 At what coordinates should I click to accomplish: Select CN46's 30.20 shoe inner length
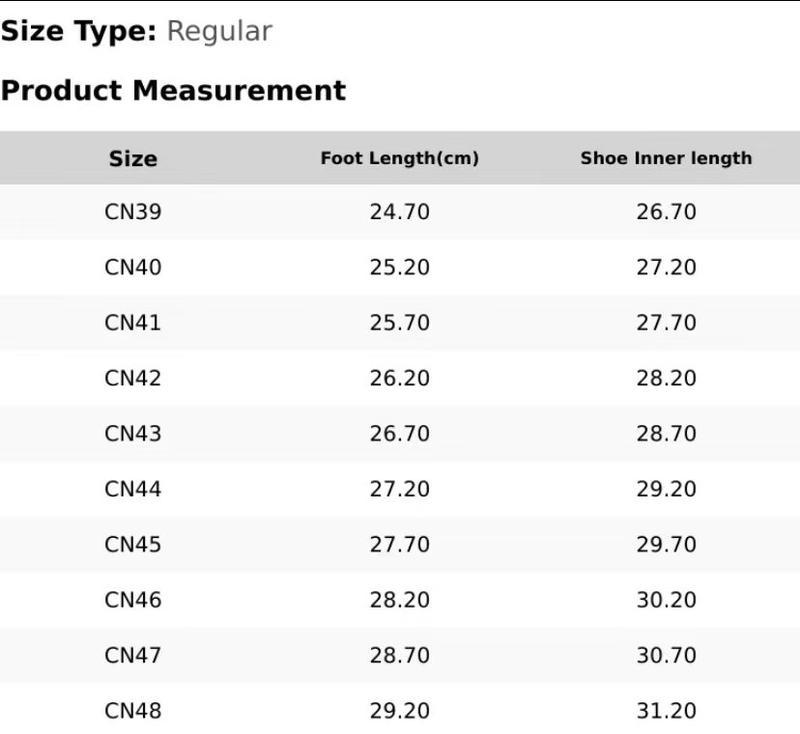tap(666, 600)
